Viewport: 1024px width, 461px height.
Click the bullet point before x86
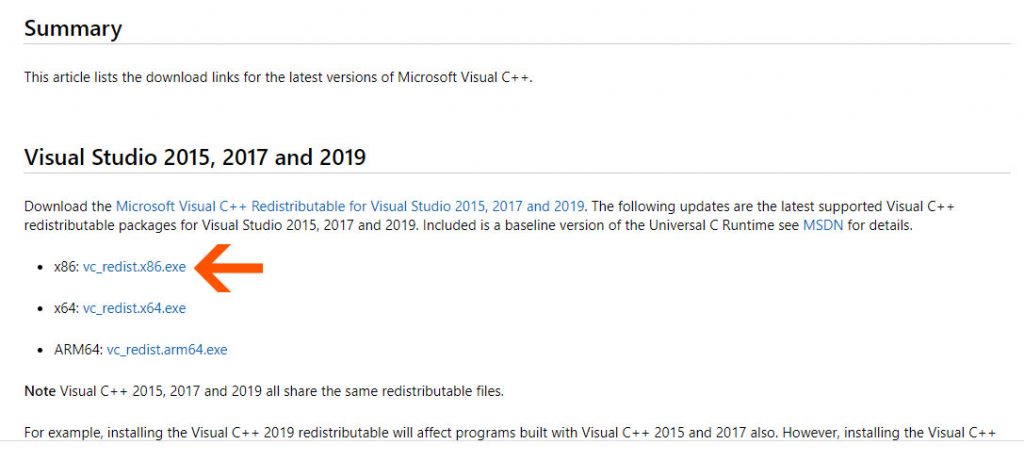(x=40, y=268)
